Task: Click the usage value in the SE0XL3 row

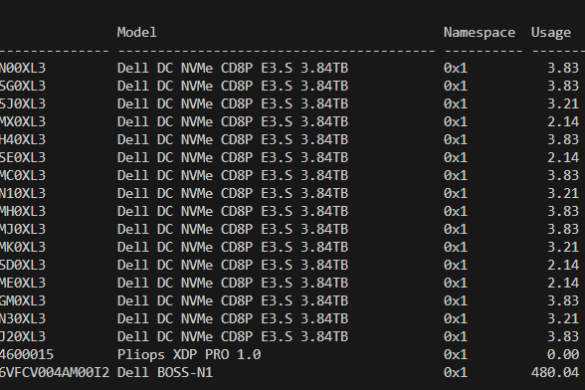Action: [563, 157]
